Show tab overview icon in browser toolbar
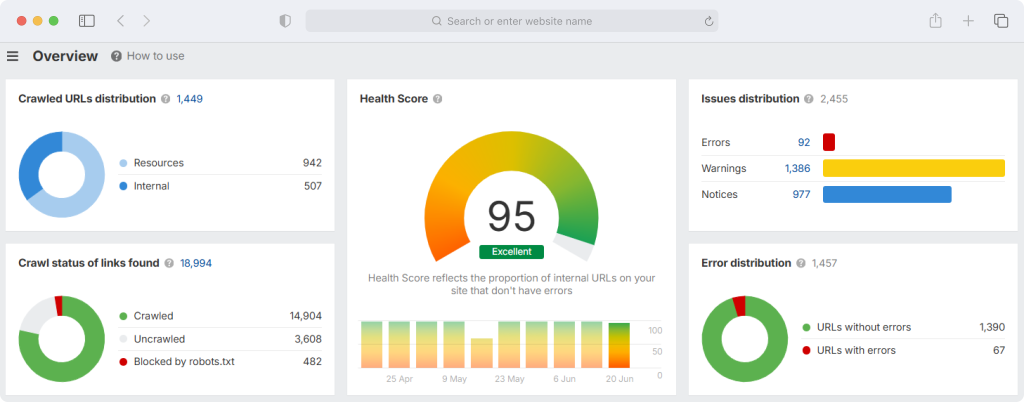The width and height of the screenshot is (1024, 402). pyautogui.click(x=1001, y=21)
